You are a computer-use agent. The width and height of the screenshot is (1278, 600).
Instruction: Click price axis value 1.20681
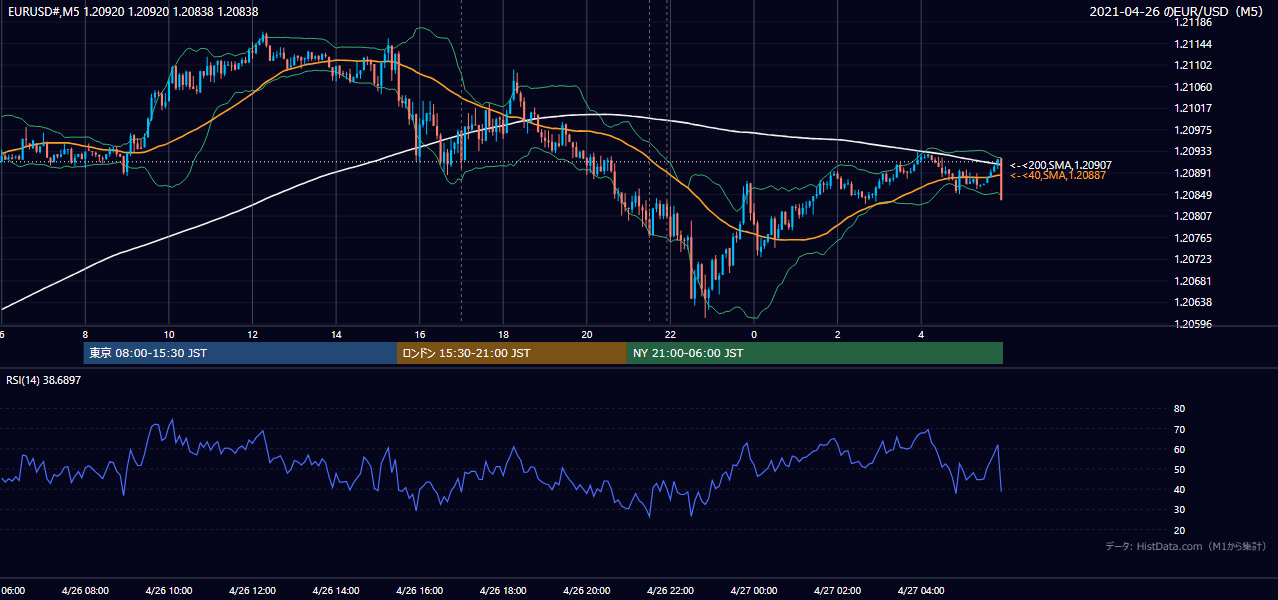point(1194,281)
